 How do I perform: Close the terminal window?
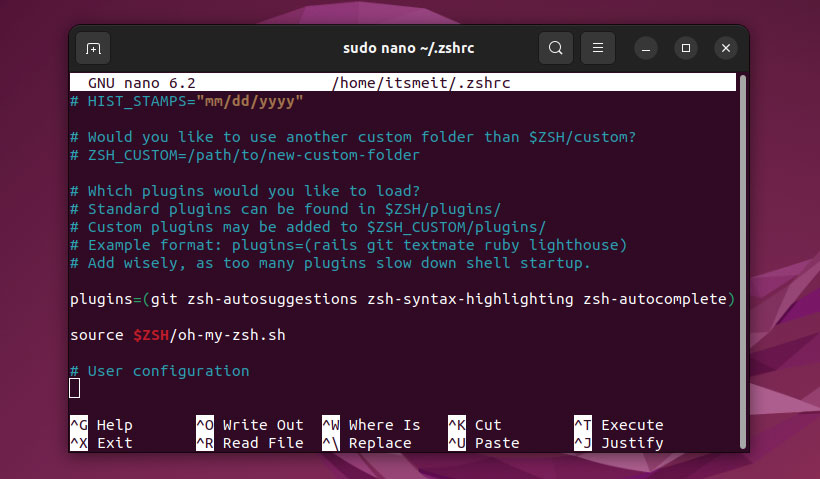[x=725, y=48]
